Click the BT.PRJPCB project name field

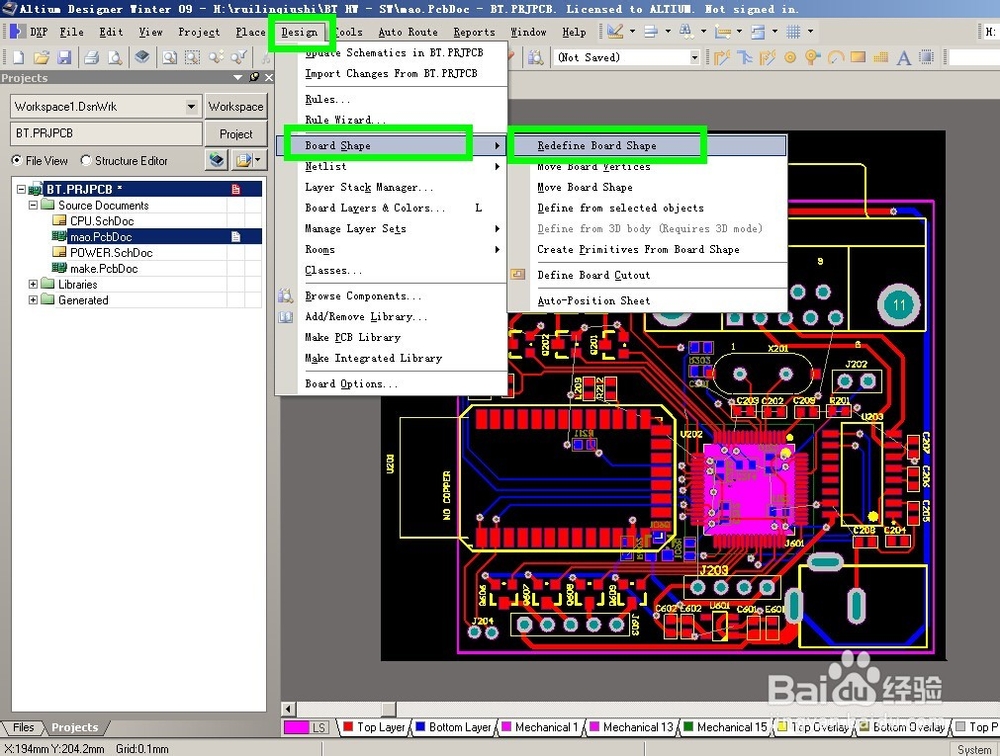pyautogui.click(x=107, y=134)
